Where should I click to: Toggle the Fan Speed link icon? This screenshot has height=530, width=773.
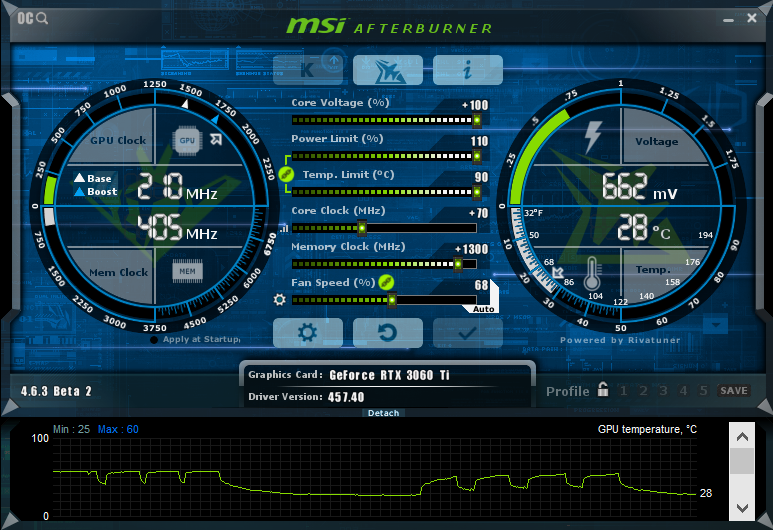[x=386, y=283]
